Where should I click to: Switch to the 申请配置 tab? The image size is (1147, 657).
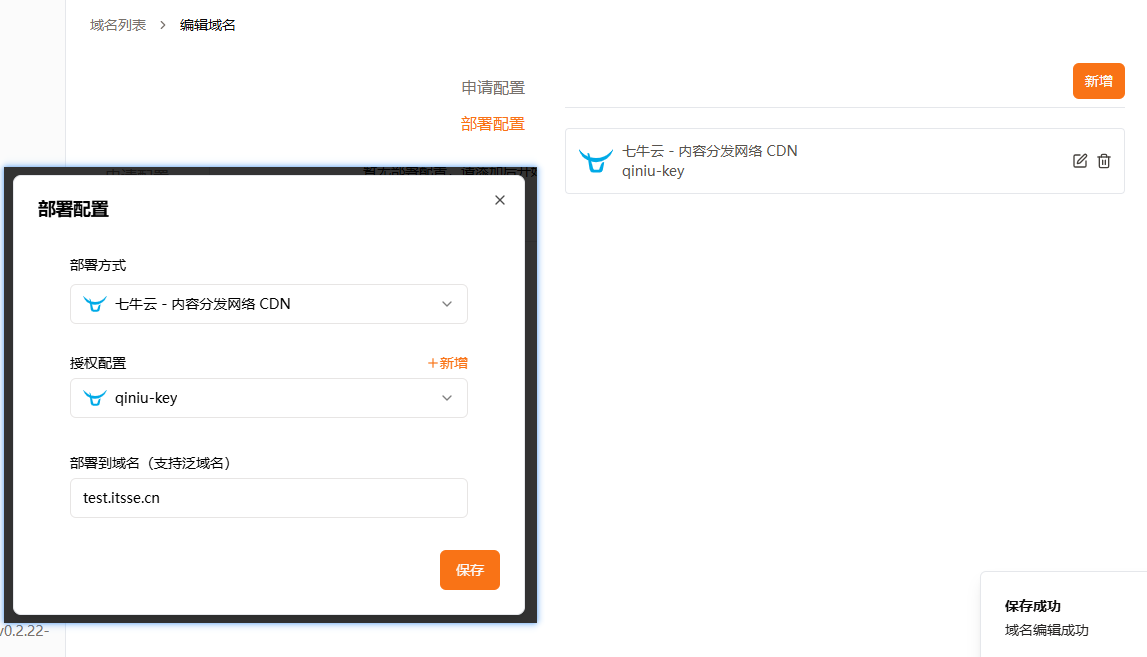(493, 88)
